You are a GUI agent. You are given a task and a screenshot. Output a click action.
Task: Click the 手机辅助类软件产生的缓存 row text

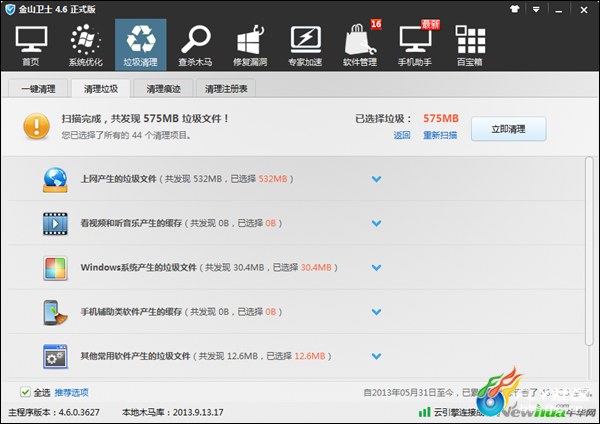point(181,312)
